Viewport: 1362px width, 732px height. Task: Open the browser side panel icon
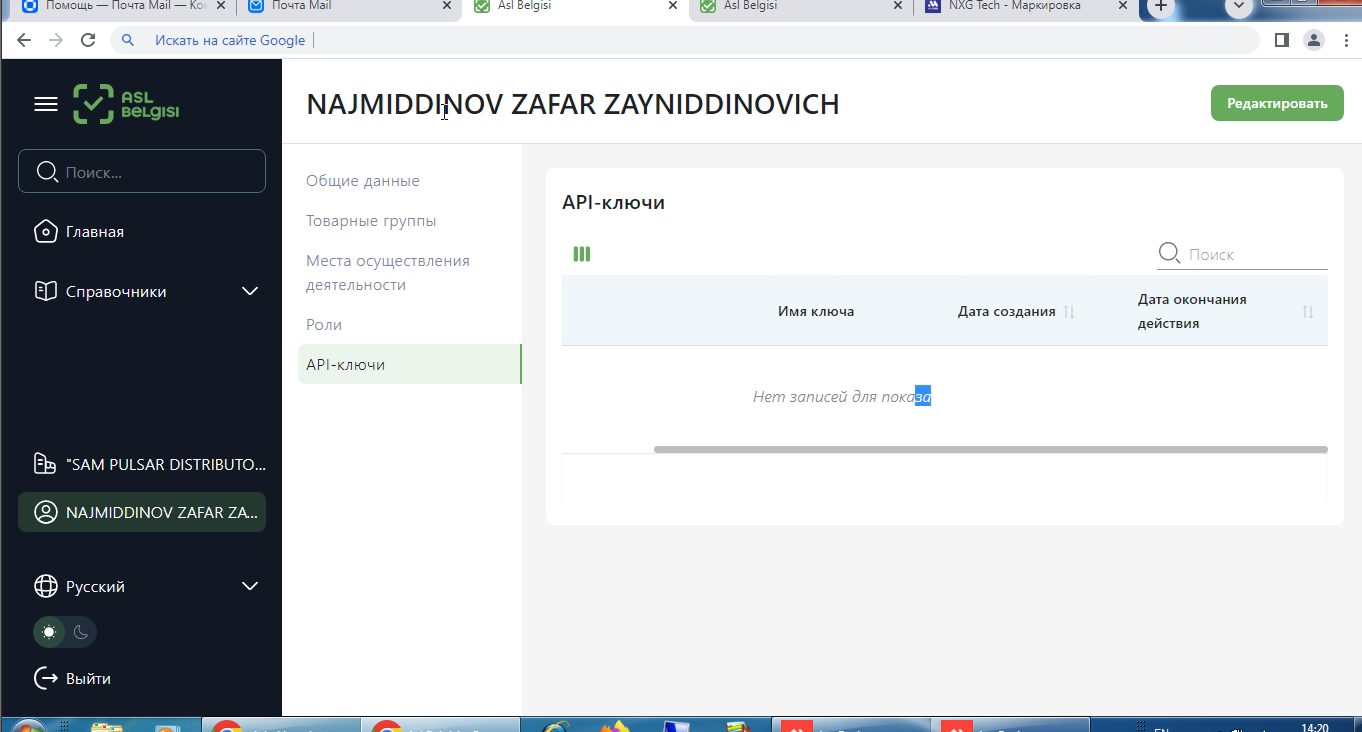(1282, 40)
